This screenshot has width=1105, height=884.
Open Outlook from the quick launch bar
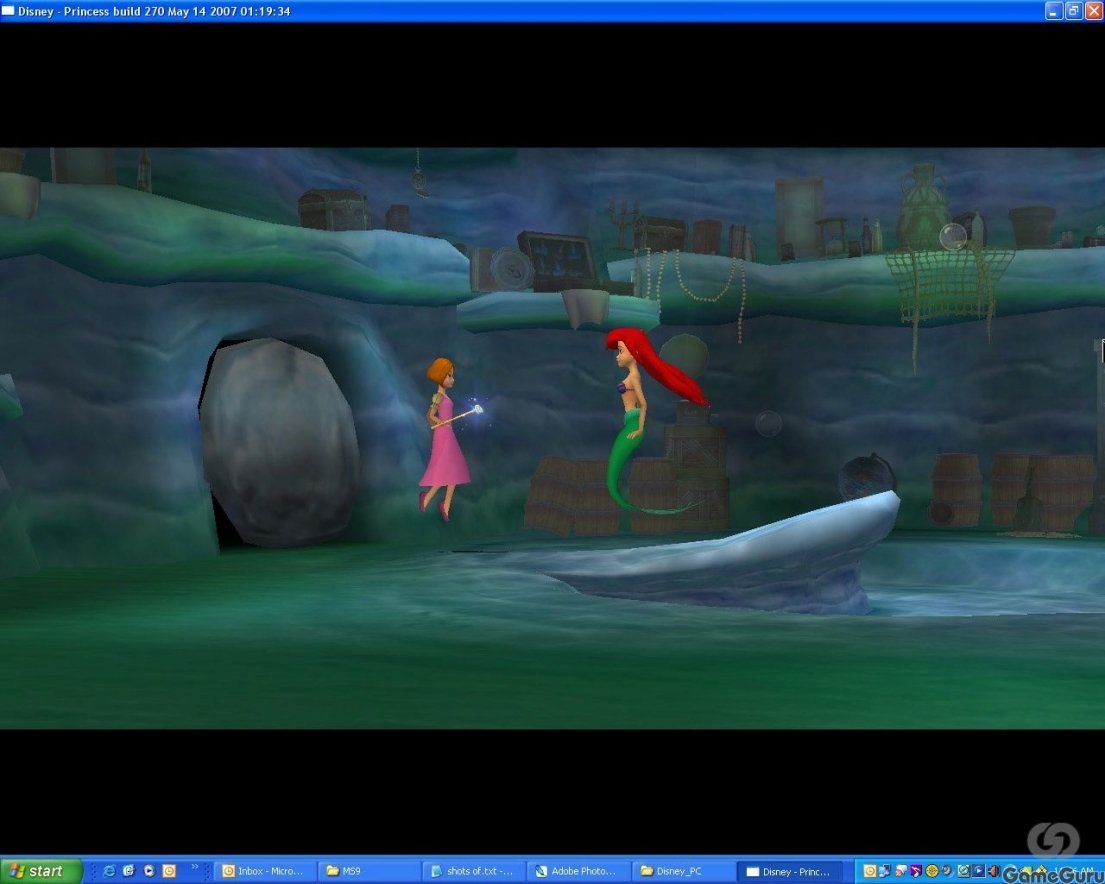(169, 871)
